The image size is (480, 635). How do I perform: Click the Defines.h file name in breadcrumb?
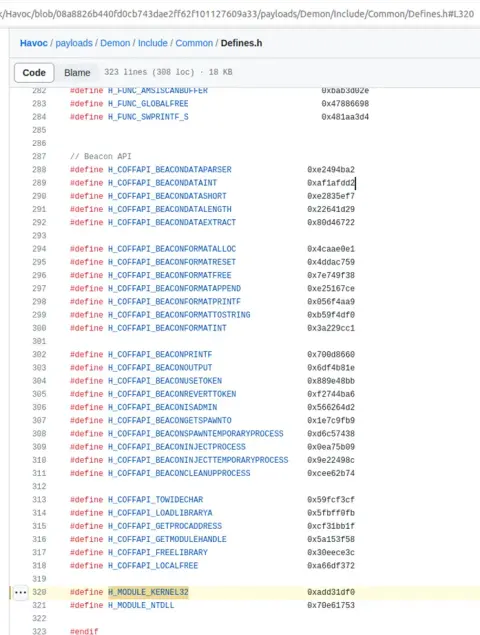tap(241, 43)
